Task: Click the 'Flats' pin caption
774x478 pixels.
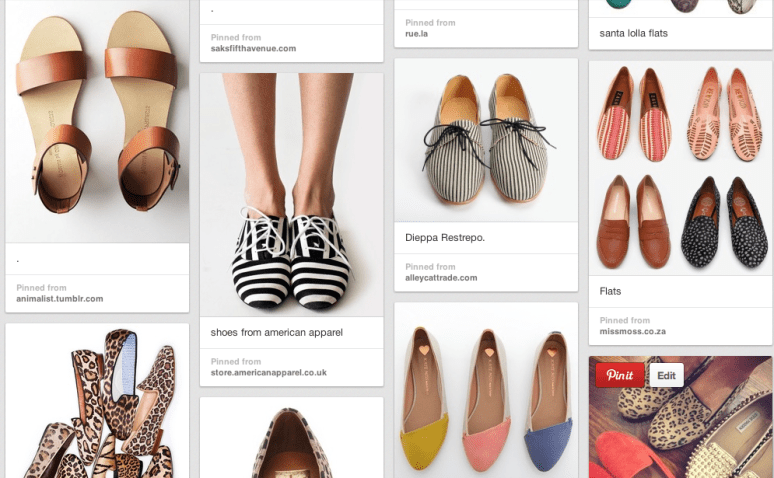Action: (610, 291)
